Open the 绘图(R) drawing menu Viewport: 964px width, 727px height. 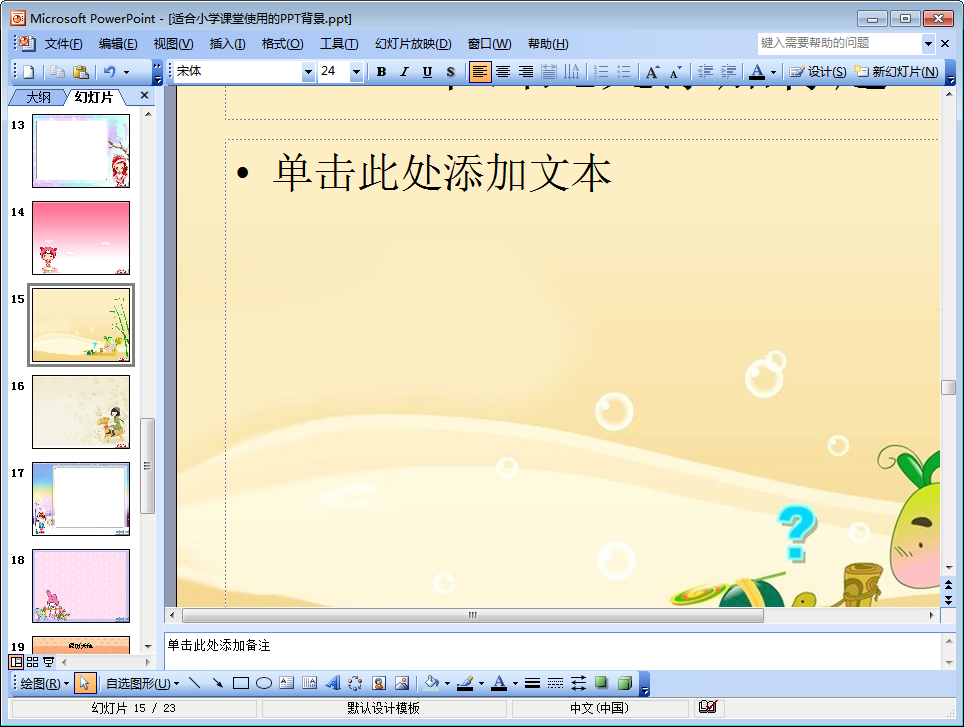click(x=44, y=683)
